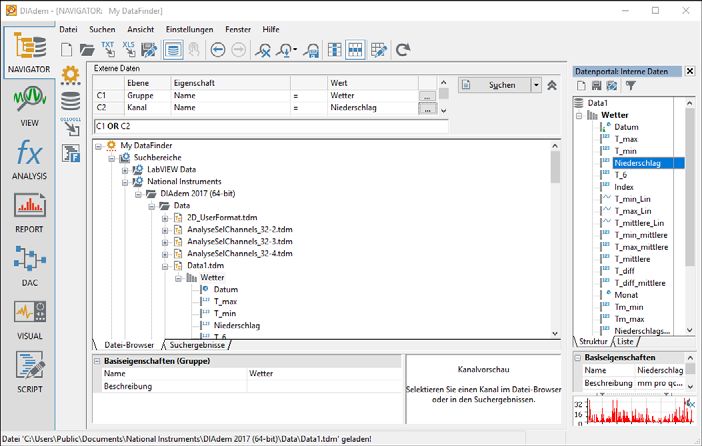
Task: Click the funnel filter icon in Datenportal
Action: point(630,86)
